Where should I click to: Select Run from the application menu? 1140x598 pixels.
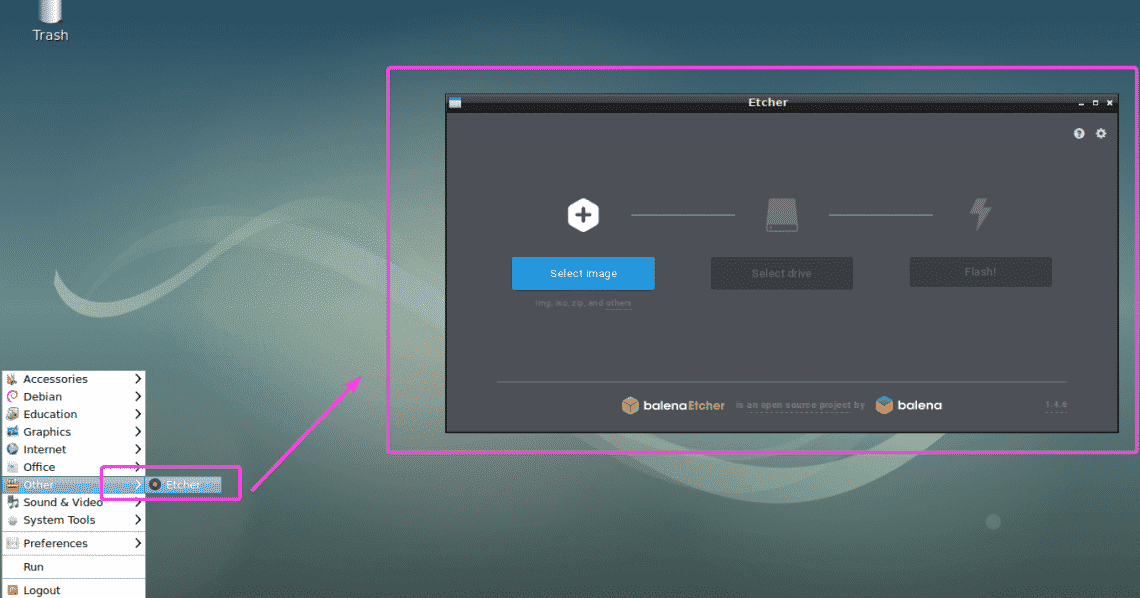coord(33,566)
